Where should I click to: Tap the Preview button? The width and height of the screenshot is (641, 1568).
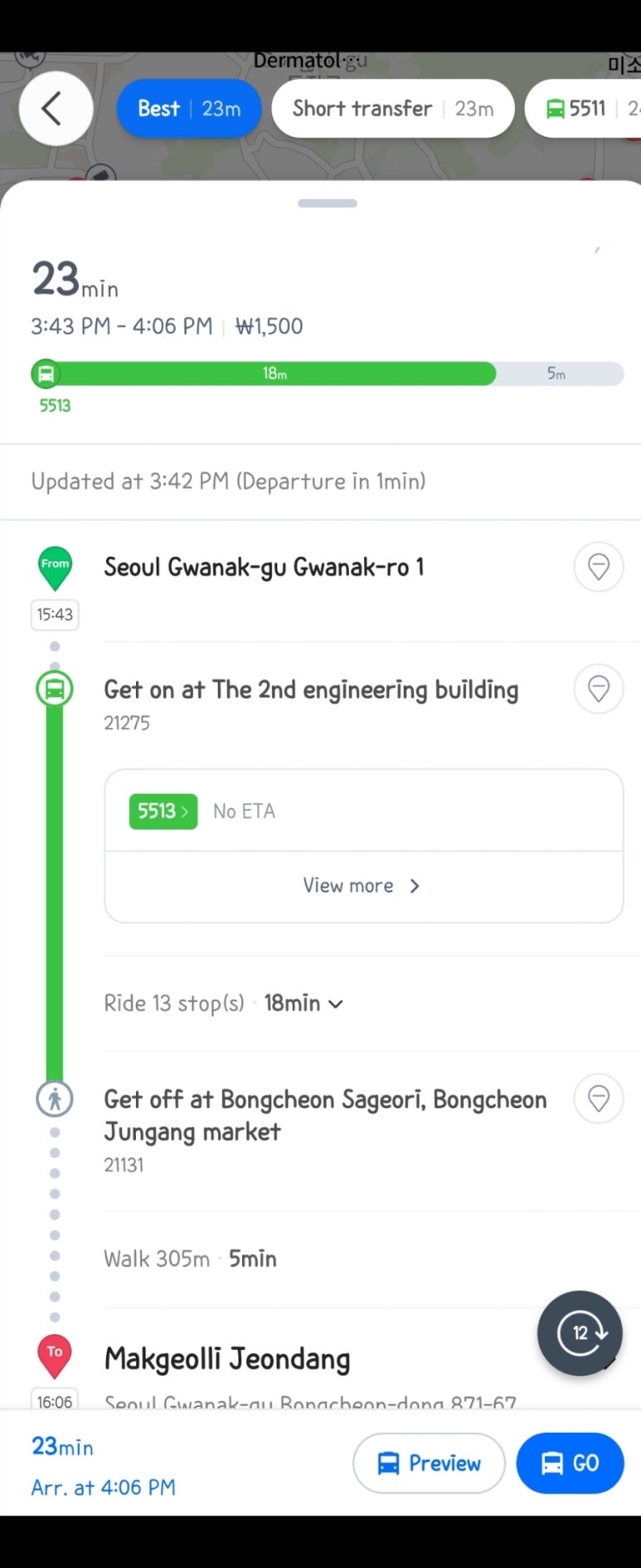pos(429,1463)
